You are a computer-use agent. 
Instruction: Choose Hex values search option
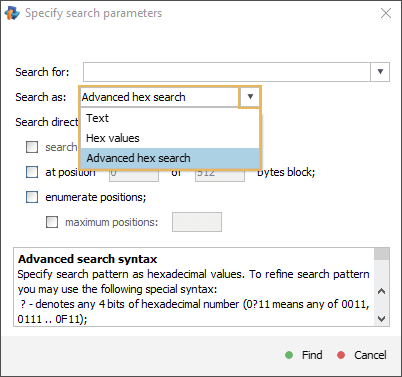point(170,138)
